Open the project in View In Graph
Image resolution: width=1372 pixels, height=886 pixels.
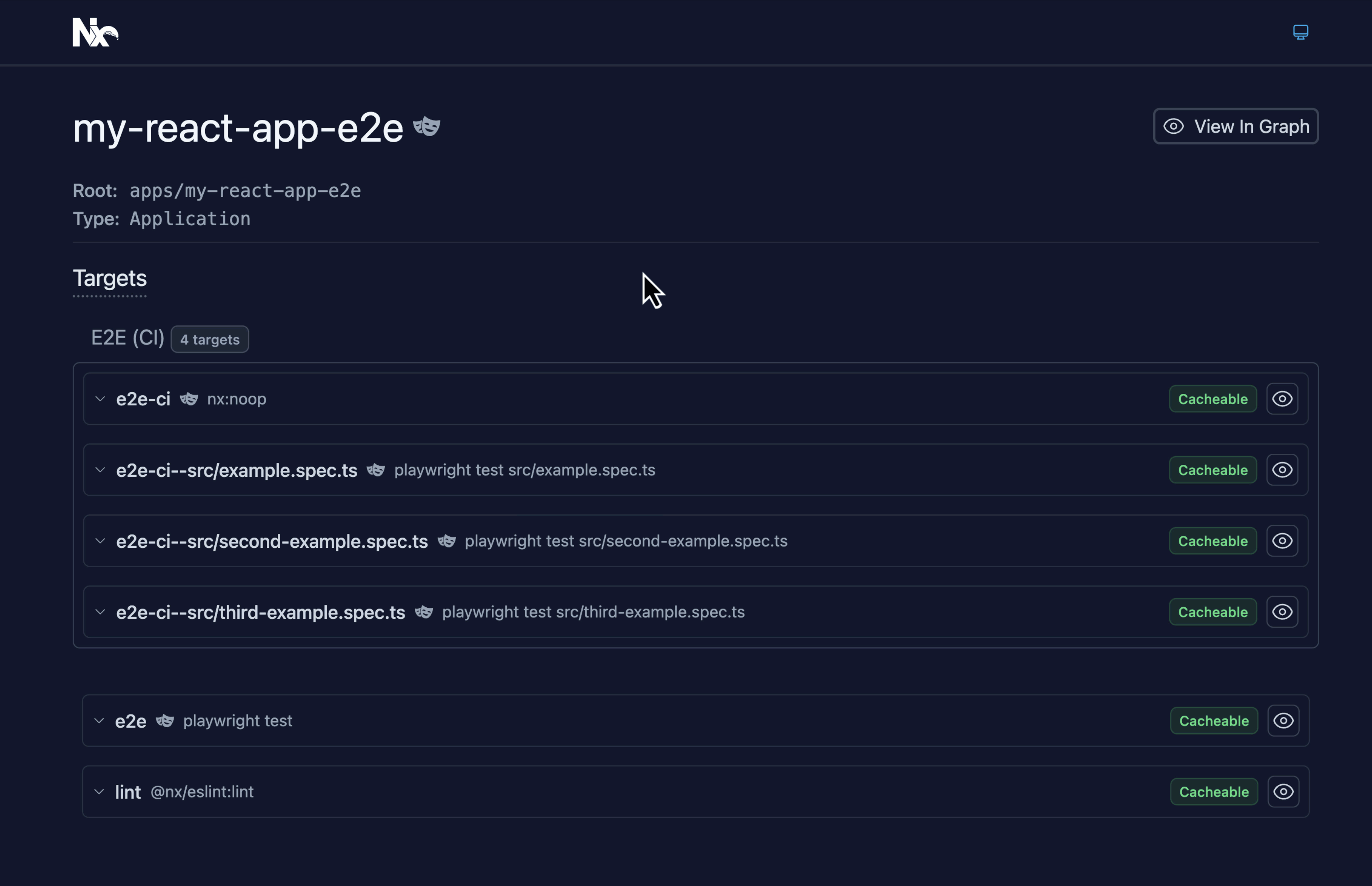(1235, 126)
